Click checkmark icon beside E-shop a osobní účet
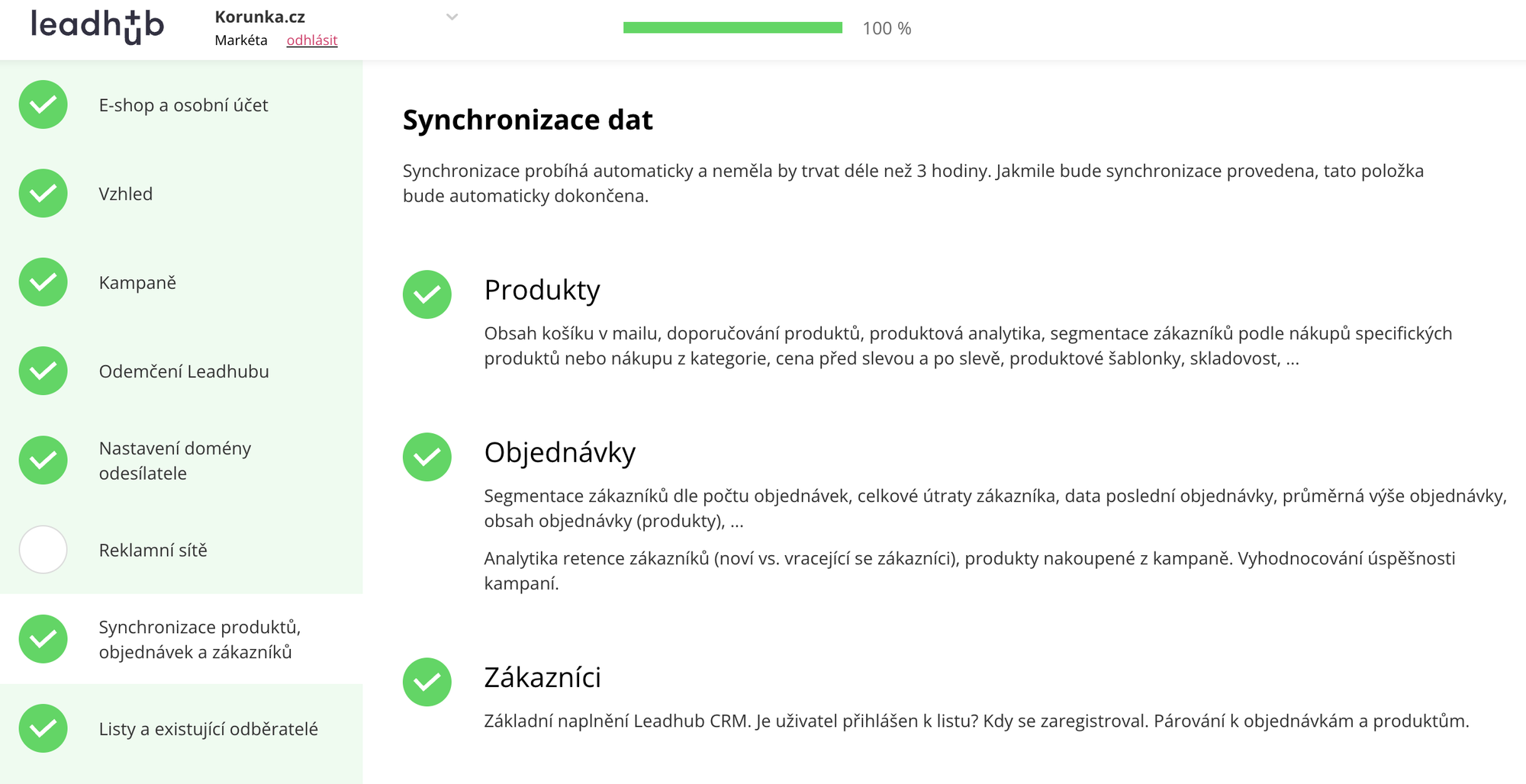Viewport: 1526px width, 784px height. point(43,104)
